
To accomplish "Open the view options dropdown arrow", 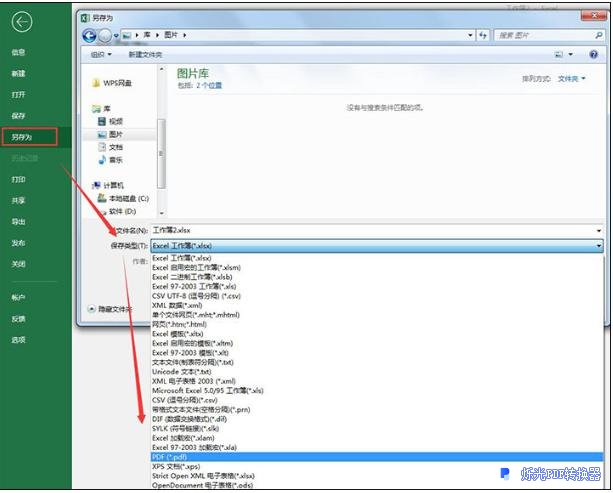I will [571, 54].
